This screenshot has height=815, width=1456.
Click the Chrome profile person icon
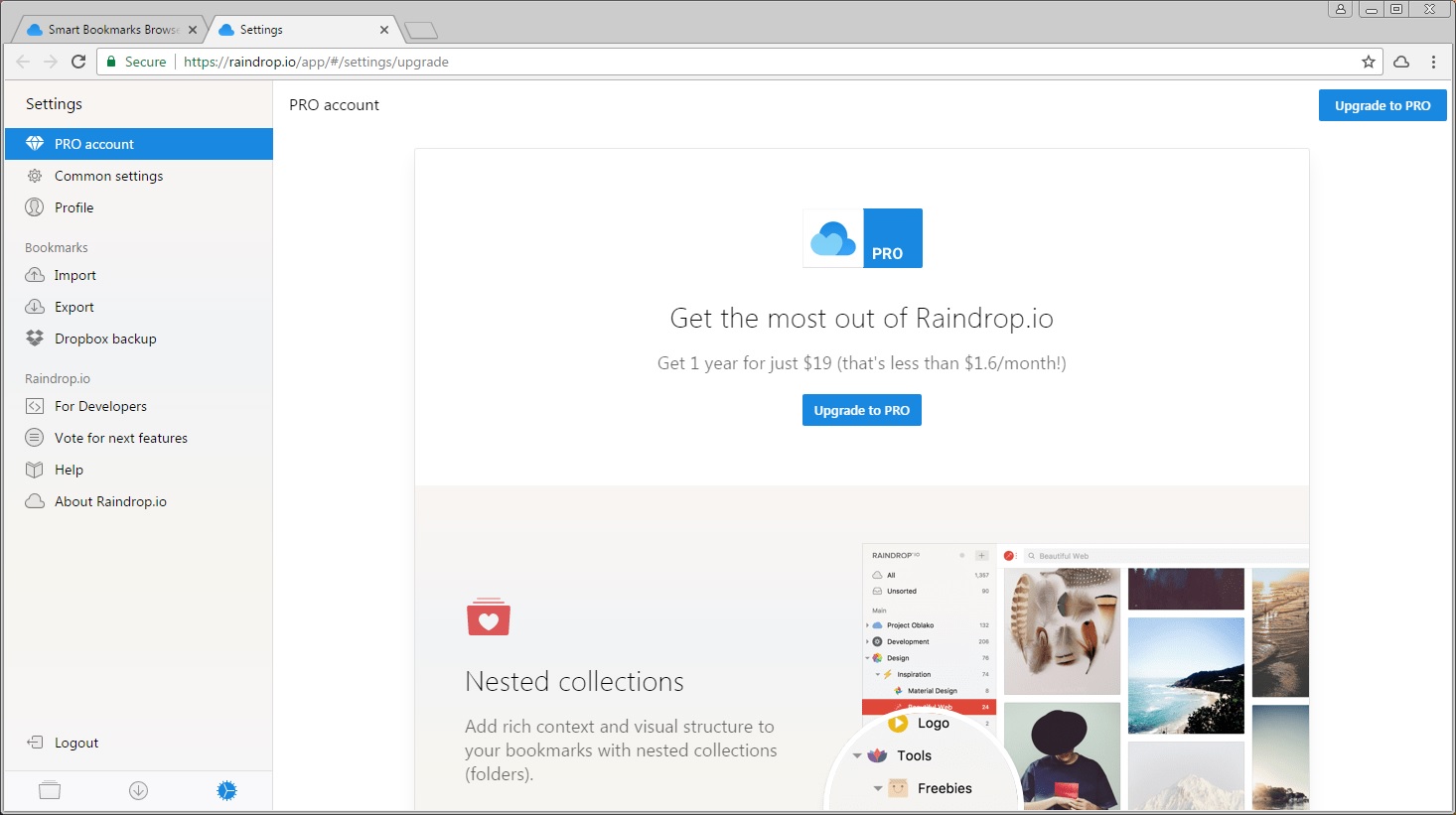pyautogui.click(x=1341, y=9)
